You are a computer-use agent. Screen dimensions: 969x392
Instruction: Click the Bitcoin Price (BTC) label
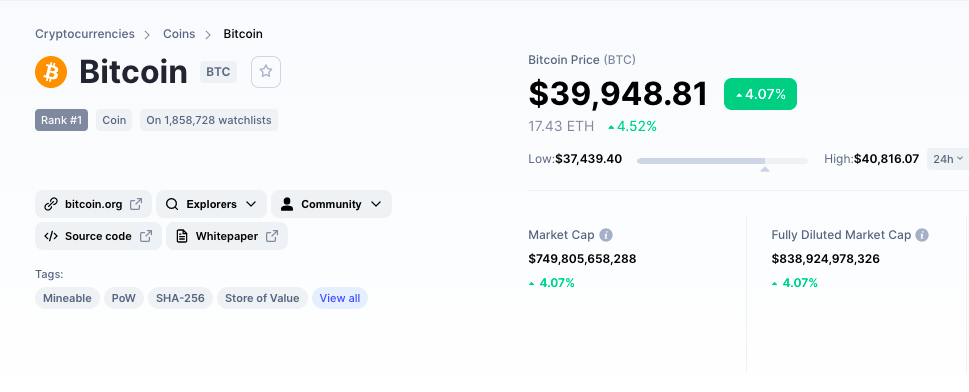582,60
